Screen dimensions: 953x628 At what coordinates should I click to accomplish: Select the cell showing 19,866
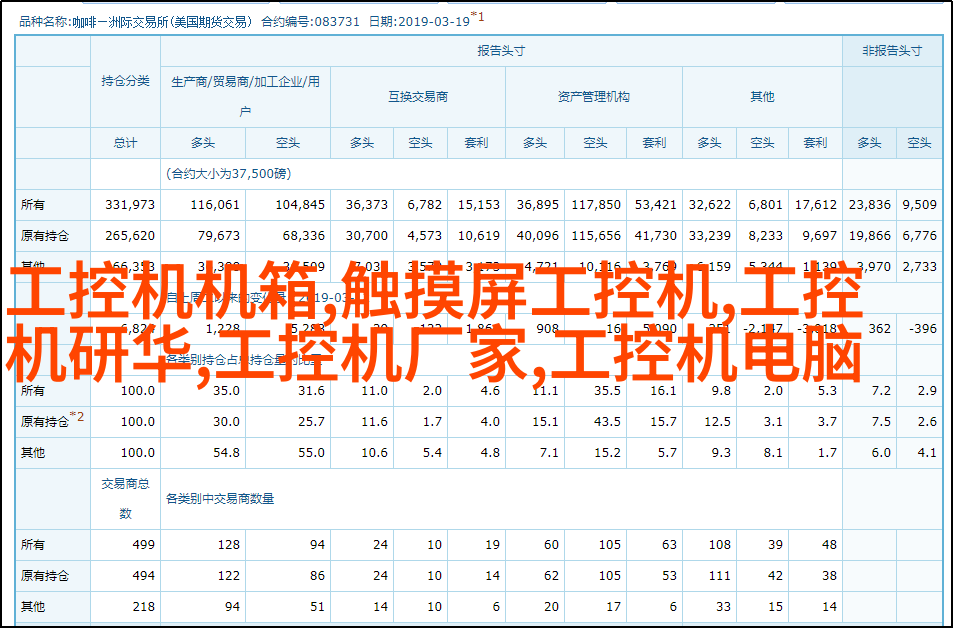click(870, 235)
